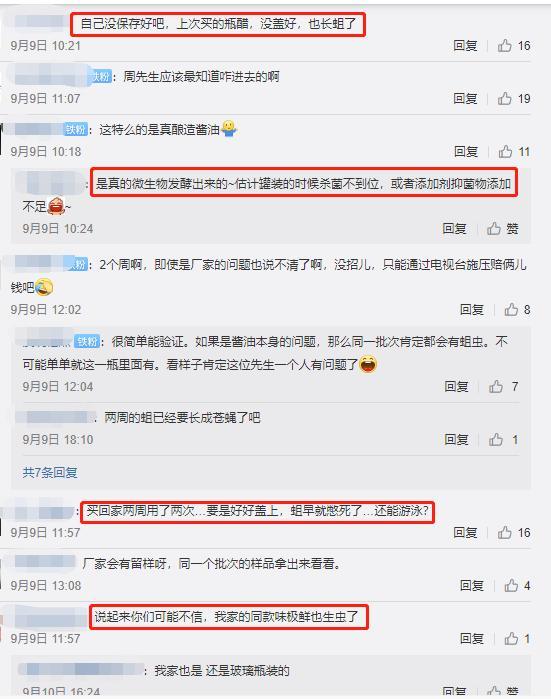
Task: Click 回复 on the 13:08 comment
Action: click(x=472, y=585)
